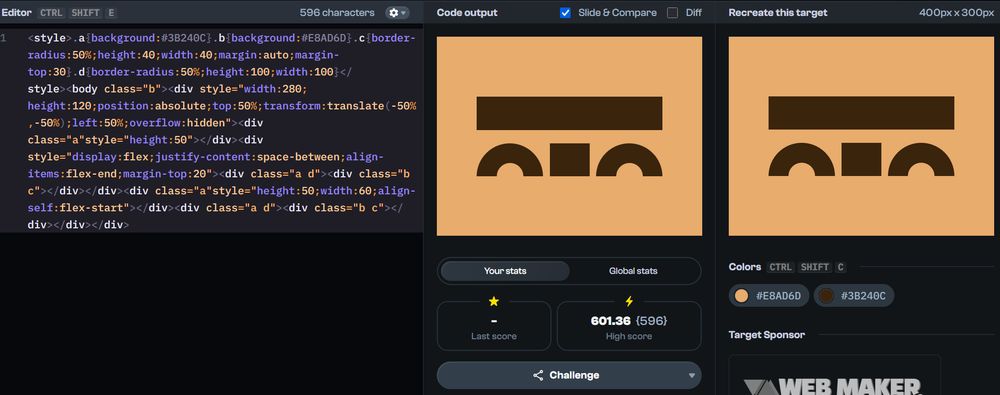The height and width of the screenshot is (395, 1000).
Task: Click the Last score card
Action: point(494,325)
